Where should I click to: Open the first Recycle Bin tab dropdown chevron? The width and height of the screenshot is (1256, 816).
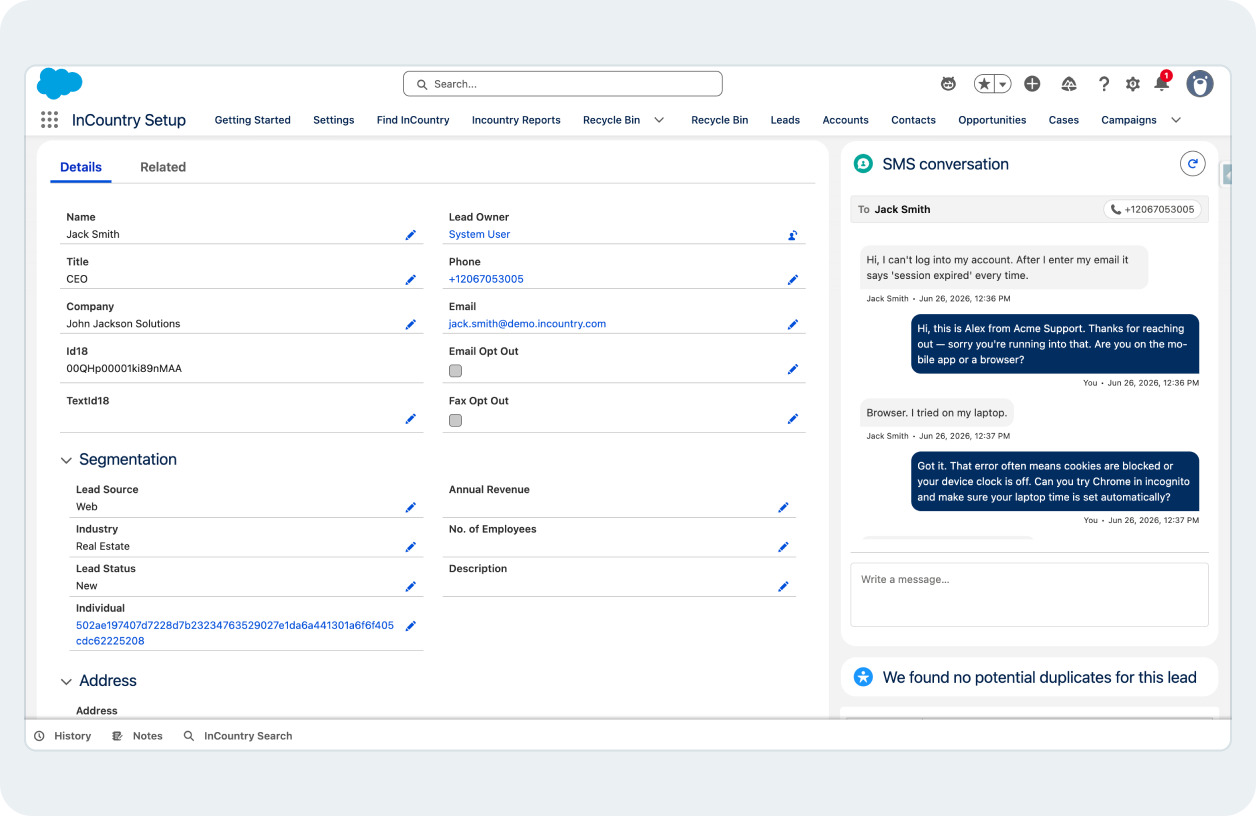click(659, 120)
